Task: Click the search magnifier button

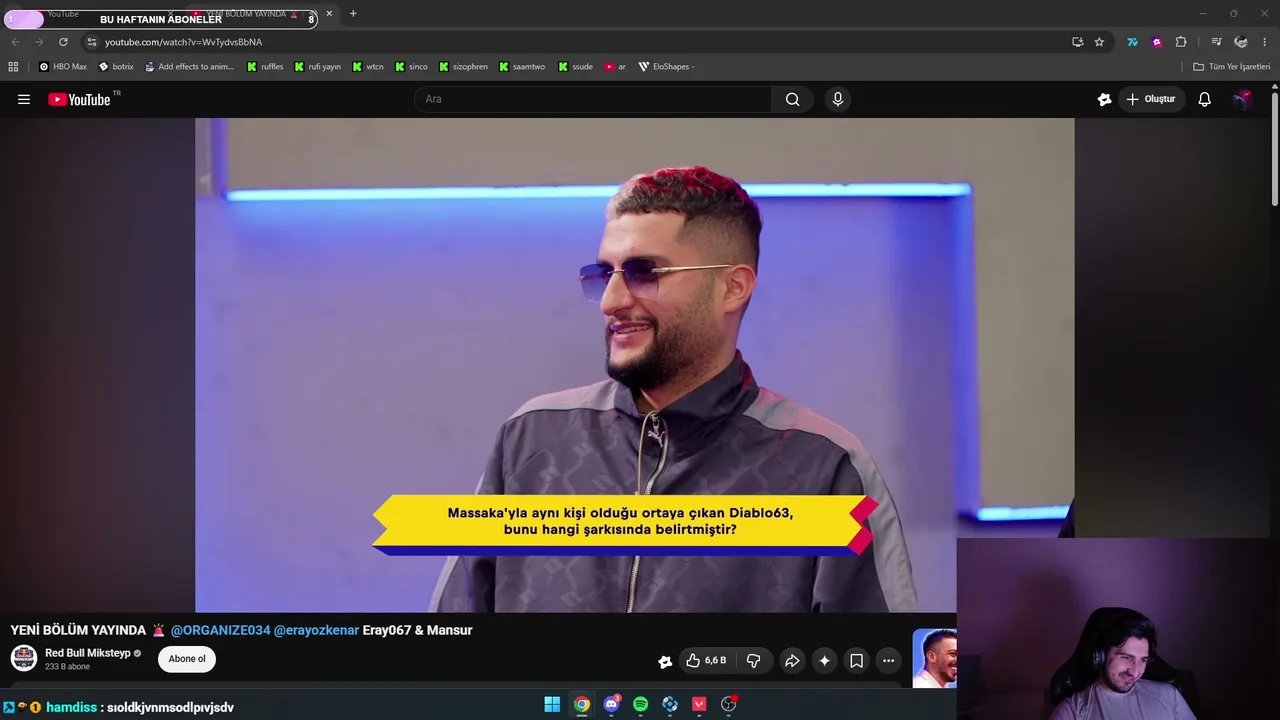Action: tap(792, 99)
